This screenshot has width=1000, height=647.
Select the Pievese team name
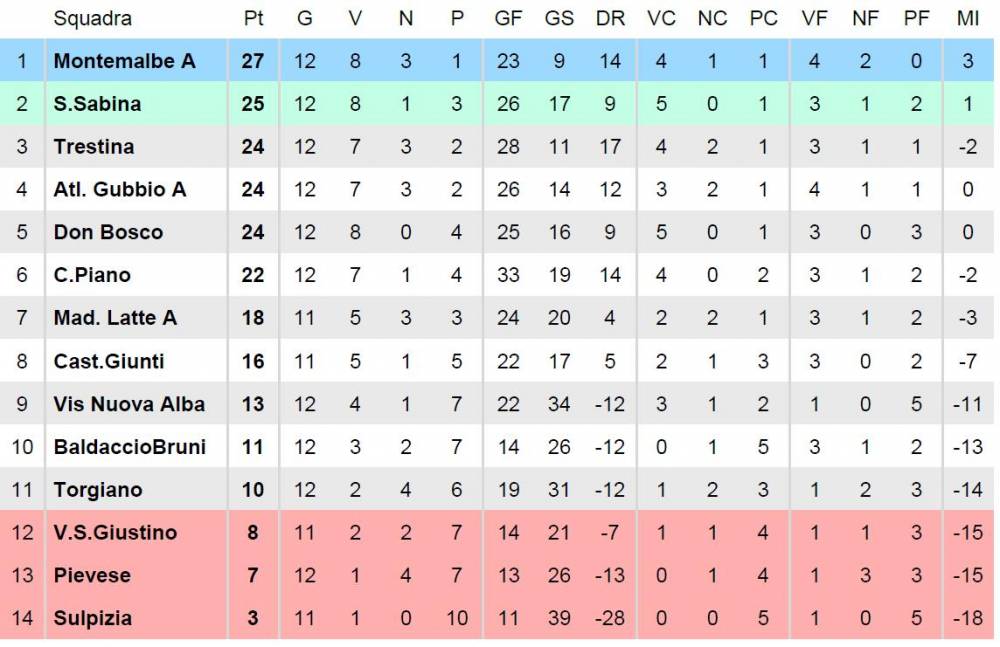tap(92, 575)
